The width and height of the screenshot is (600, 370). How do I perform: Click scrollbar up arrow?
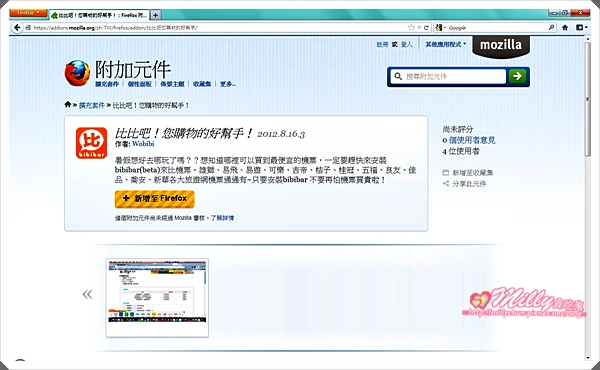pos(588,38)
